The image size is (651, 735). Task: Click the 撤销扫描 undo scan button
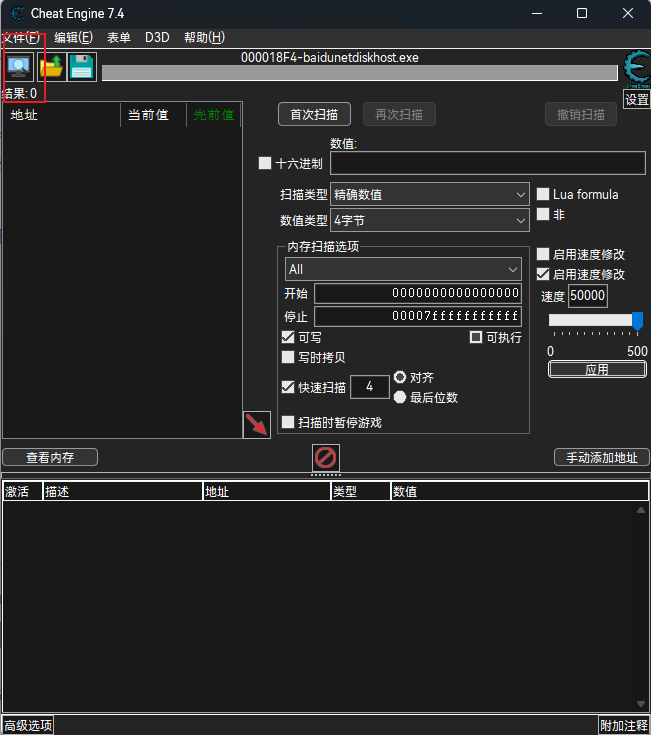581,114
